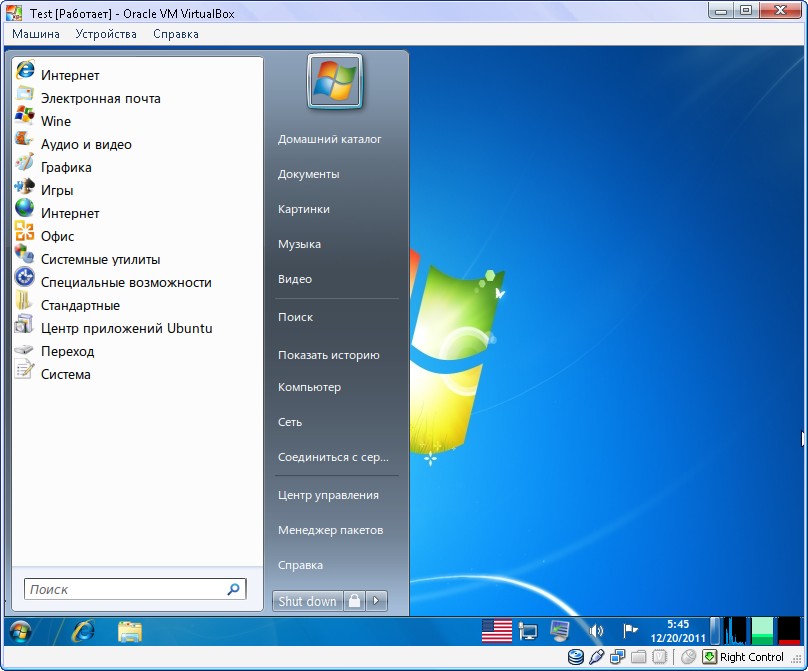Open Музыка in start menu
The height and width of the screenshot is (671, 808).
pyautogui.click(x=299, y=244)
